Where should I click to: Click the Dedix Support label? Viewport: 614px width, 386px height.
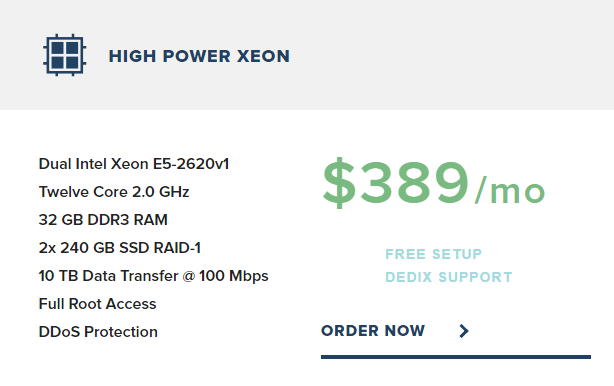449,277
